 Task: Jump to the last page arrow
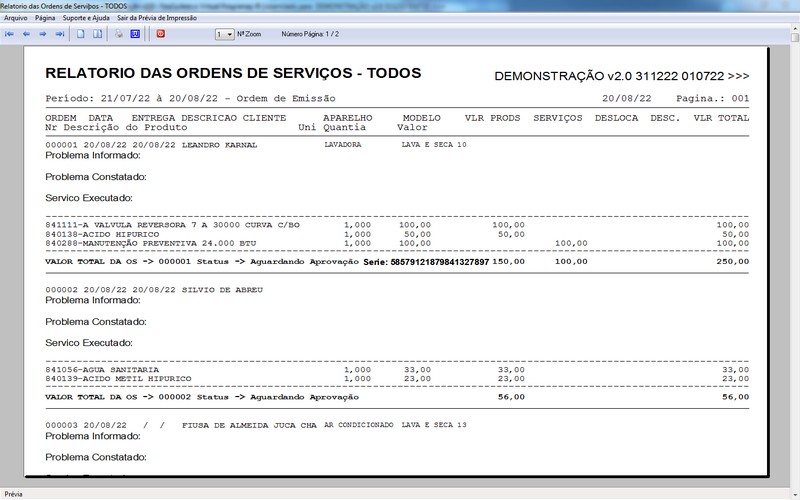60,34
